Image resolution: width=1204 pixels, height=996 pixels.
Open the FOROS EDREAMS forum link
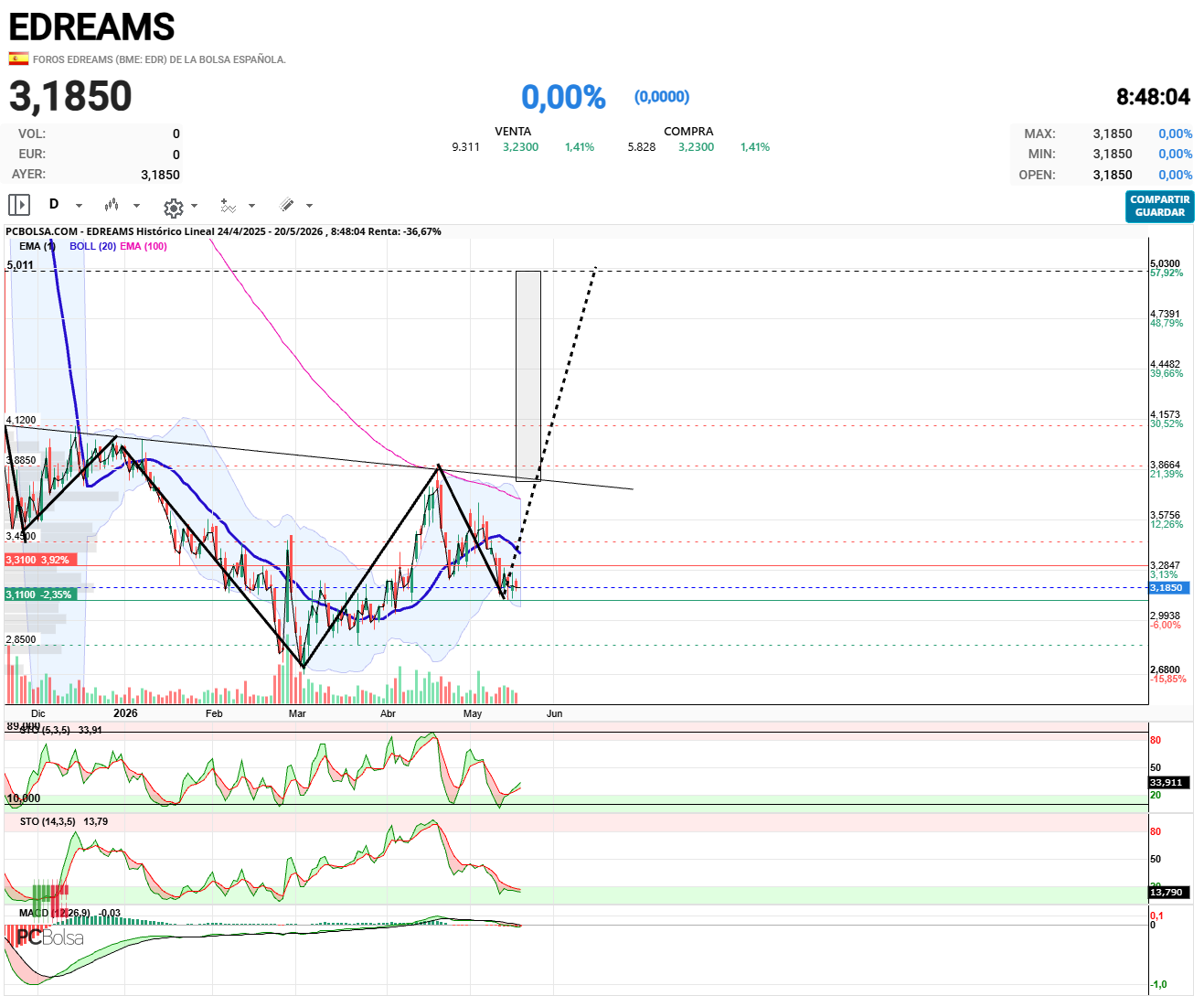point(159,59)
